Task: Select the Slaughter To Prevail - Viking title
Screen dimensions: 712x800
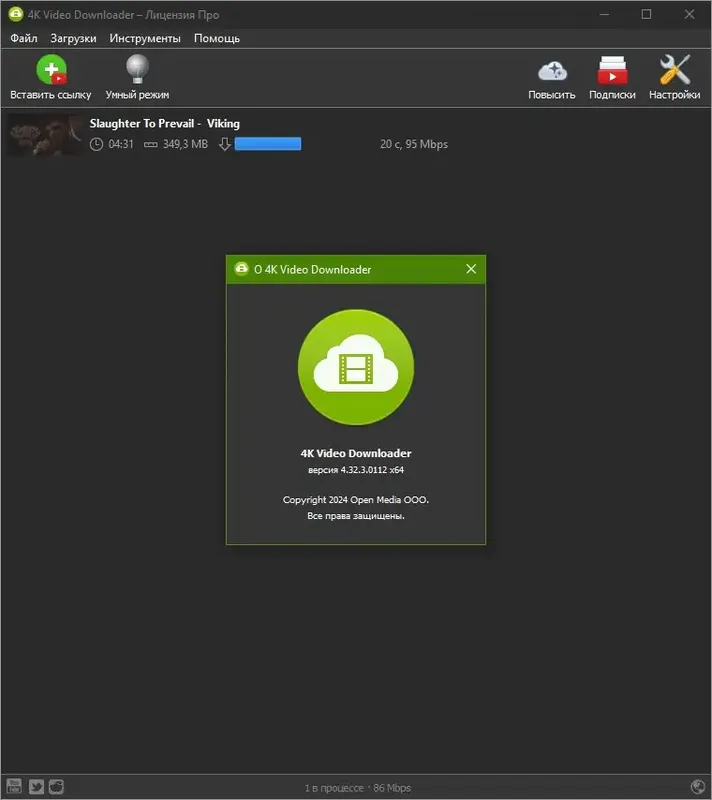Action: [164, 123]
